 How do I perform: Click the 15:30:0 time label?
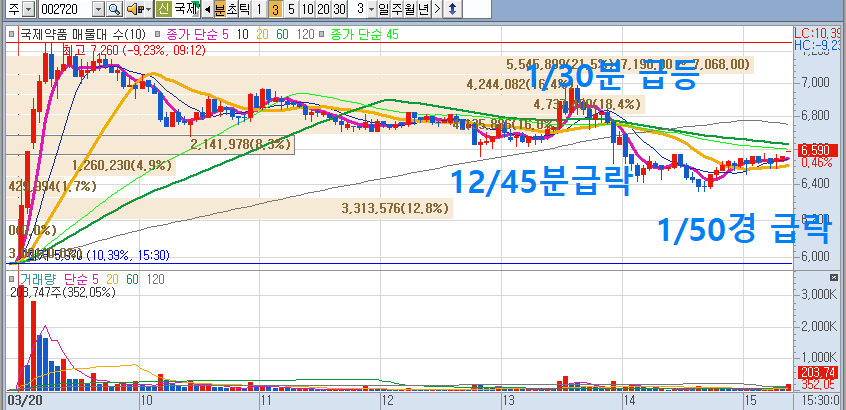point(819,401)
